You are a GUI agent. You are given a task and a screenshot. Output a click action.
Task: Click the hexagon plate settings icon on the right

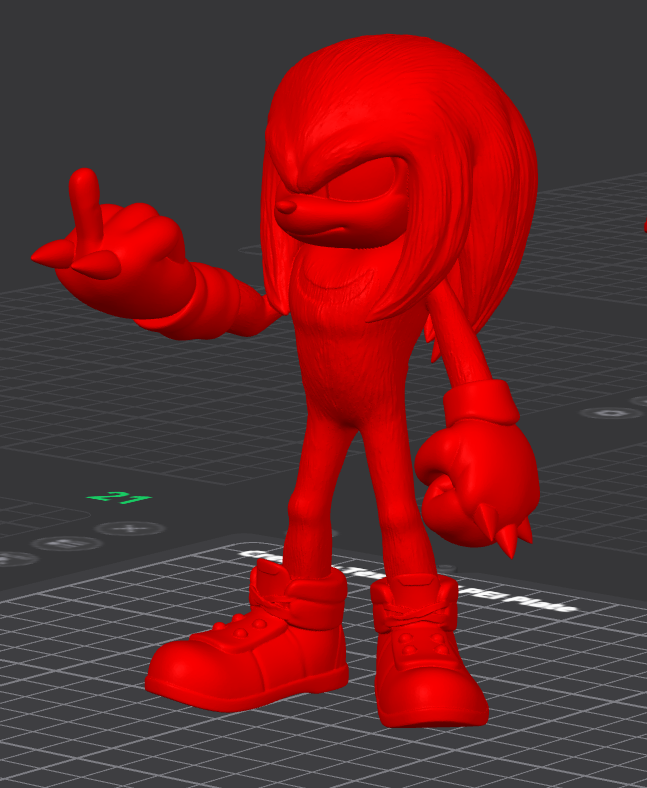point(611,413)
